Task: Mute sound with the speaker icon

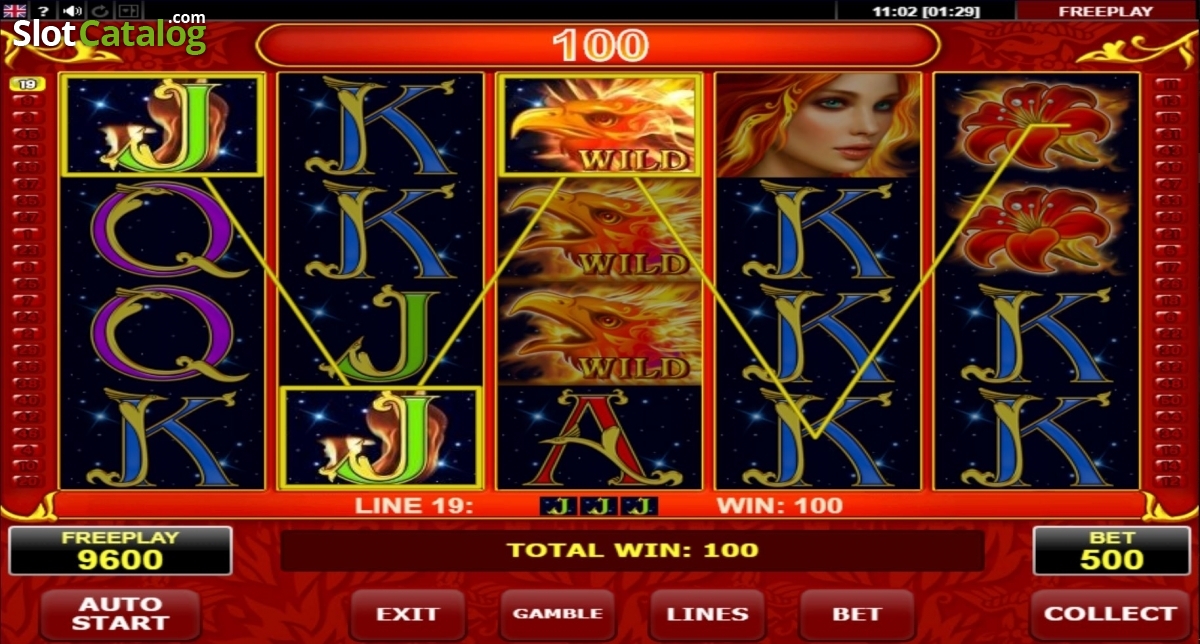Action: [x=72, y=10]
